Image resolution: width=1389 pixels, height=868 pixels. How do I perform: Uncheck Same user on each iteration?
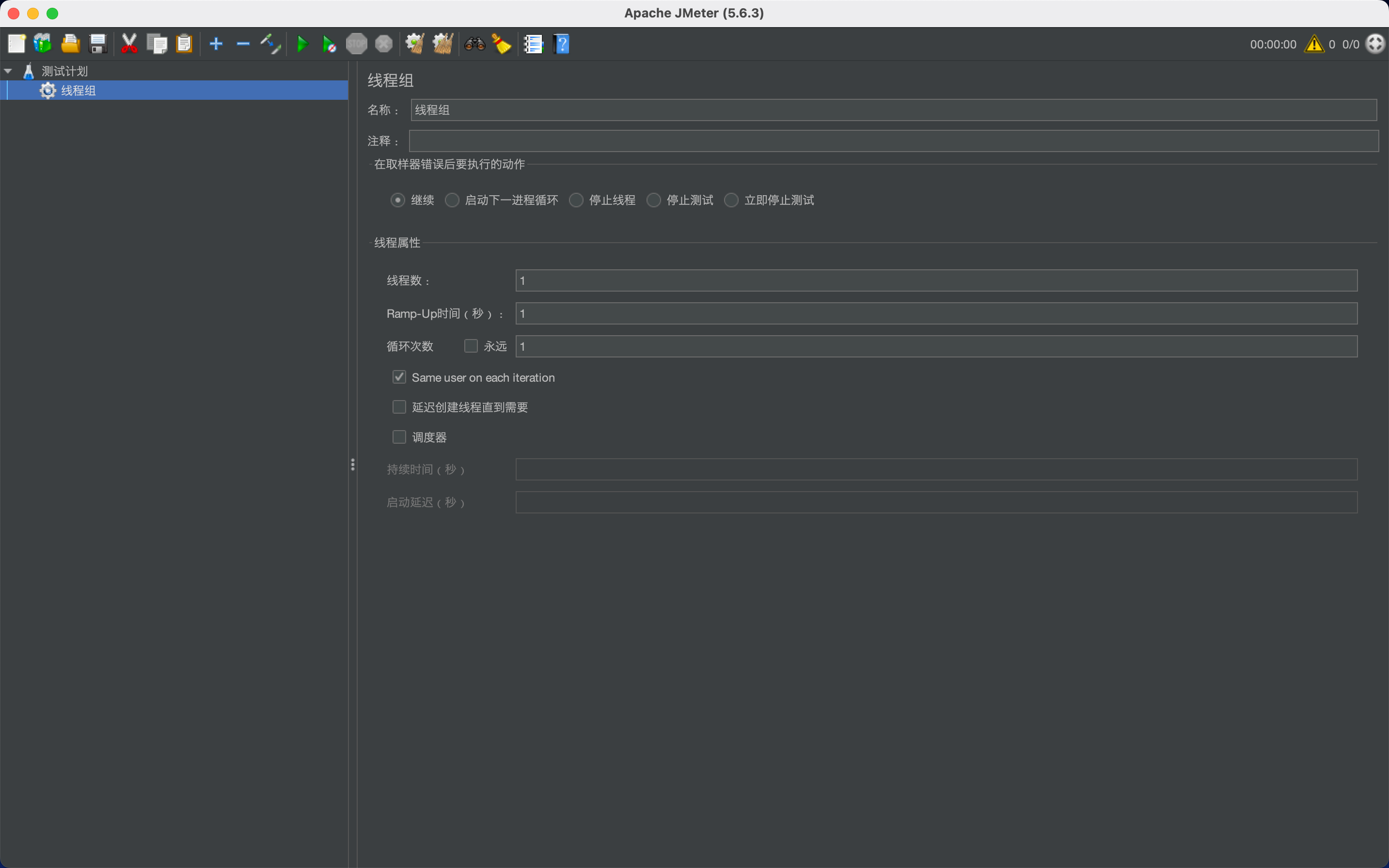point(399,377)
